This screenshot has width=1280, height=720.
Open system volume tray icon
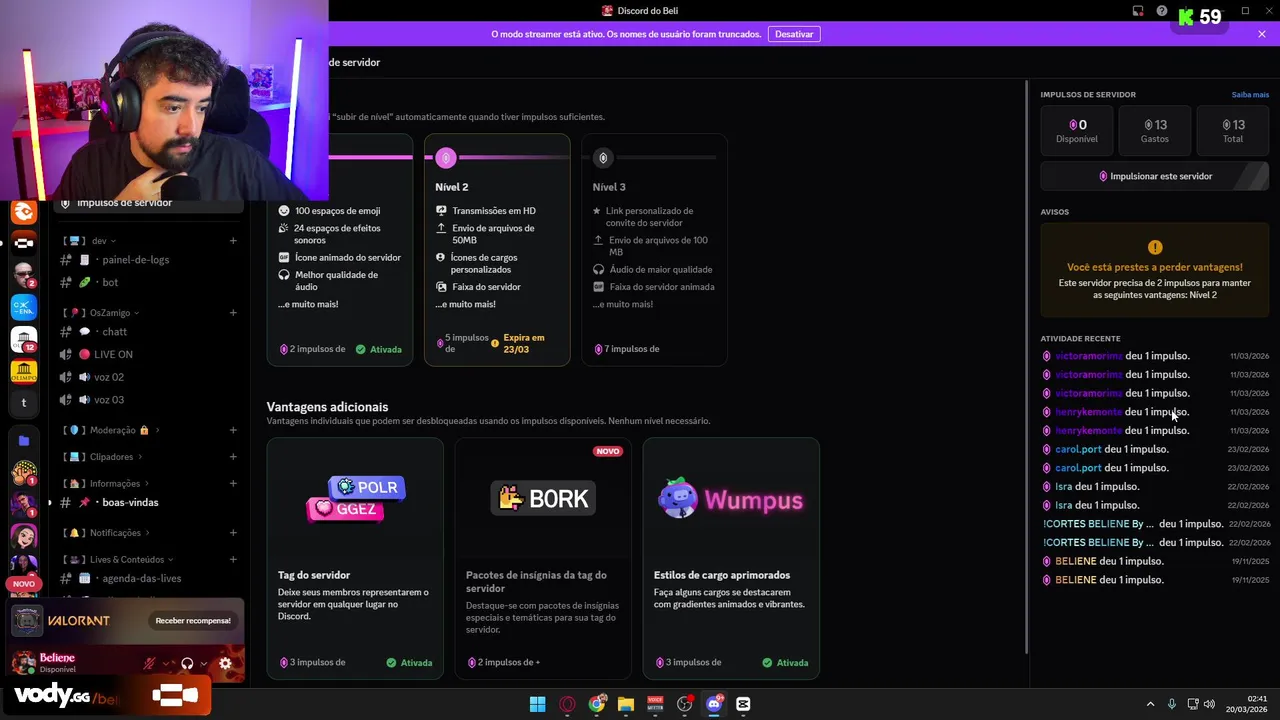click(1209, 704)
